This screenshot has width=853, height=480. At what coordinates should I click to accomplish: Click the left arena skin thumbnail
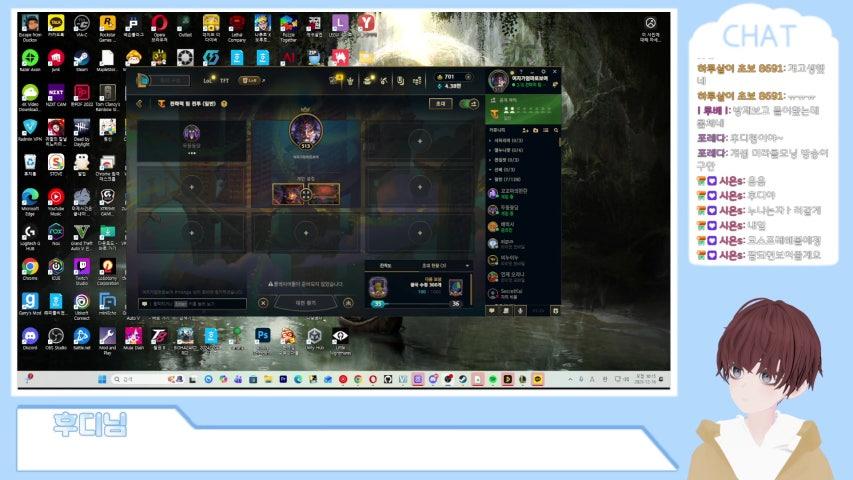(287, 194)
